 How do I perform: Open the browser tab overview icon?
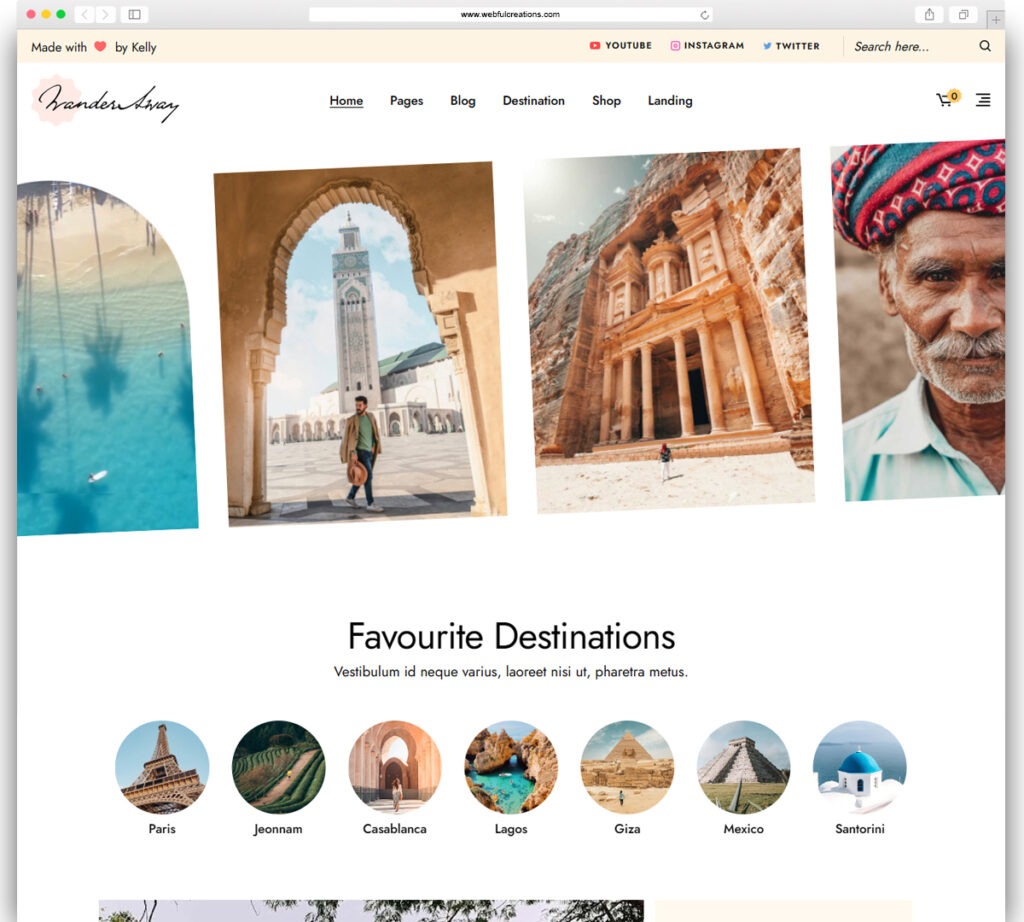point(963,14)
